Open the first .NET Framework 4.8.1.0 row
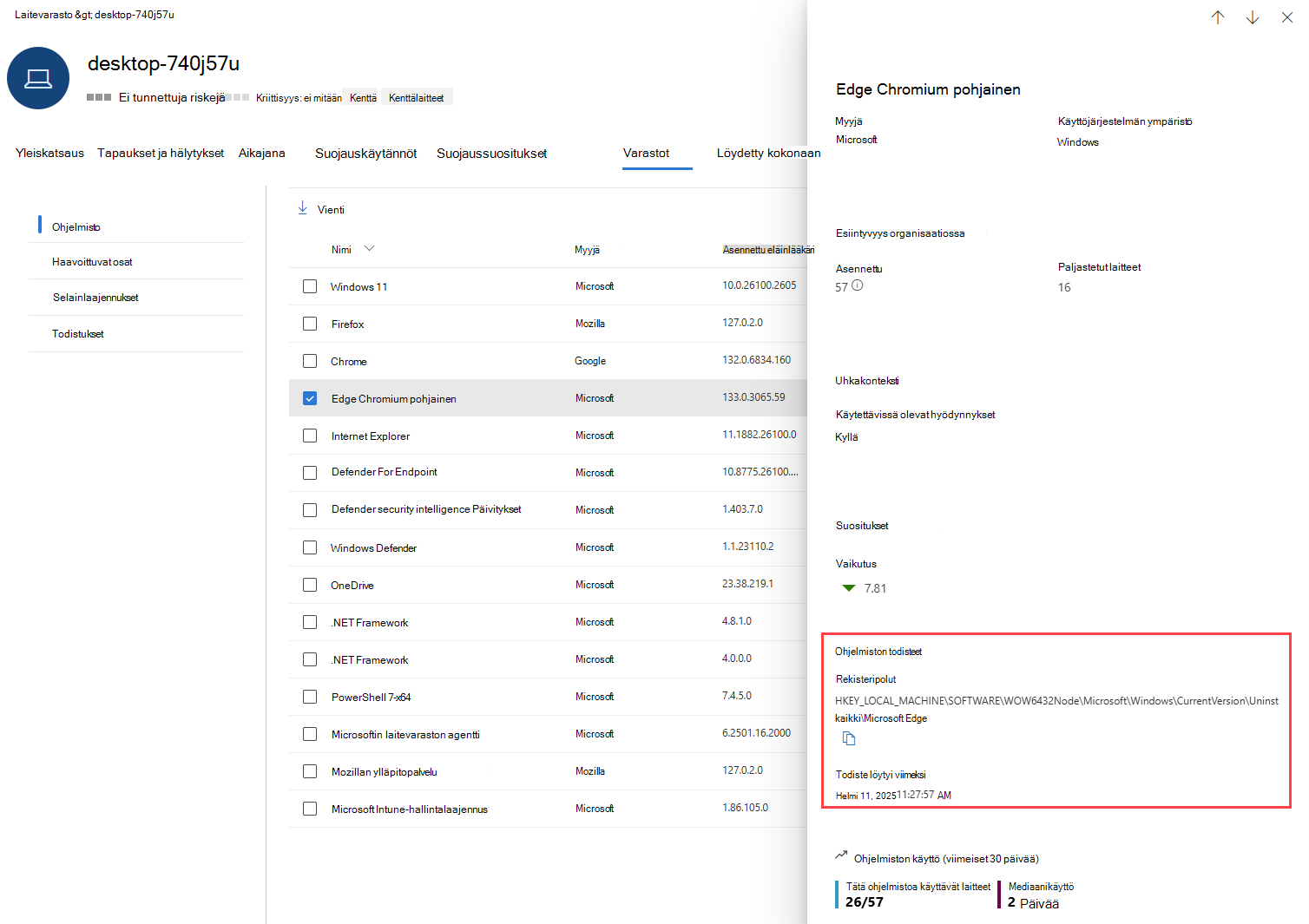The width and height of the screenshot is (1309, 924). point(549,622)
